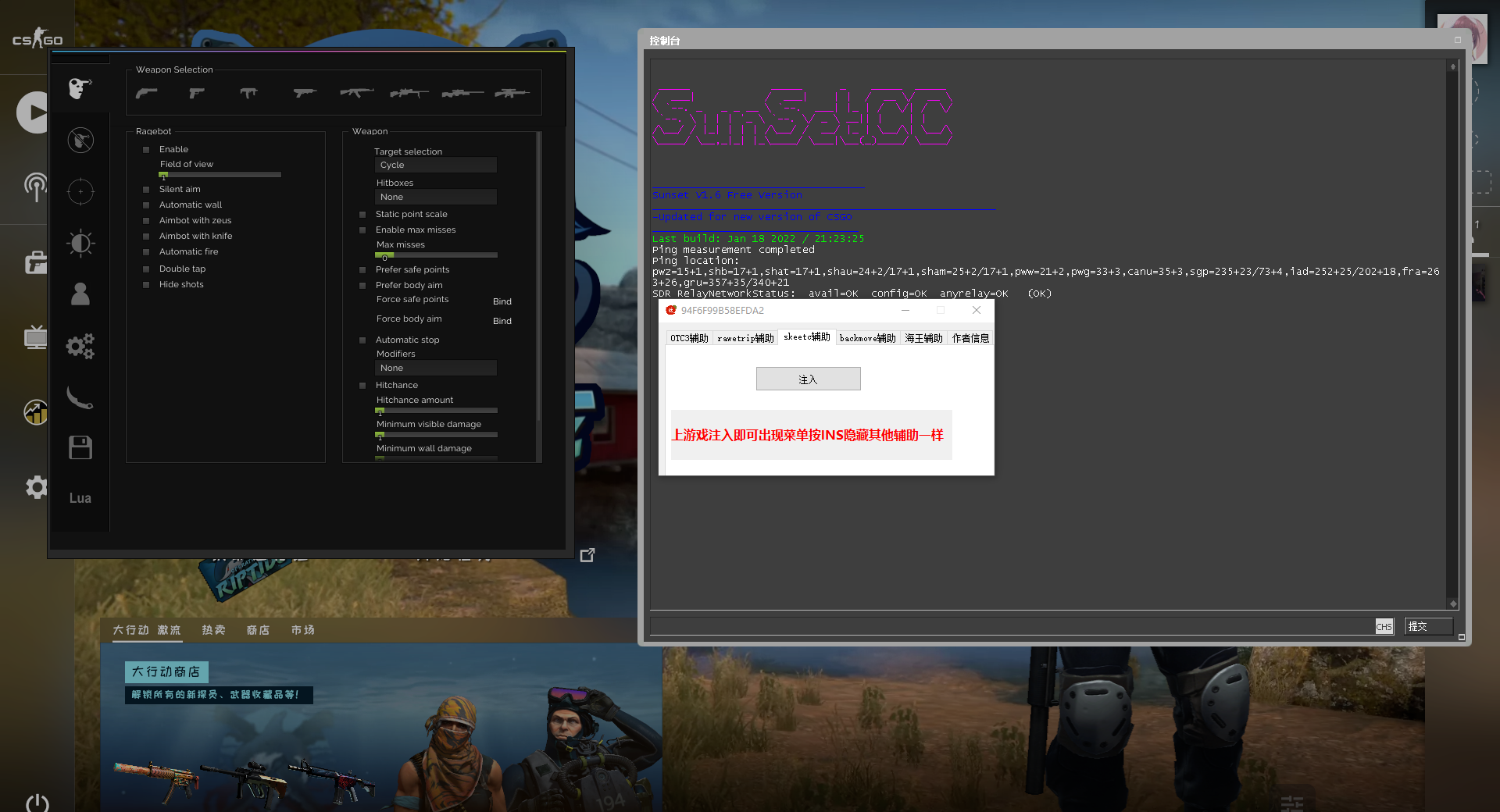1500x812 pixels.
Task: Click the crosshair icon in the menu sidebar
Action: [80, 191]
